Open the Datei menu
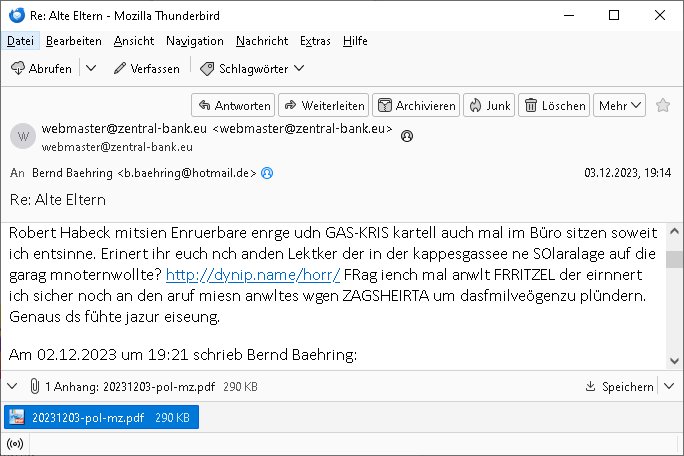The width and height of the screenshot is (684, 456). tap(19, 41)
